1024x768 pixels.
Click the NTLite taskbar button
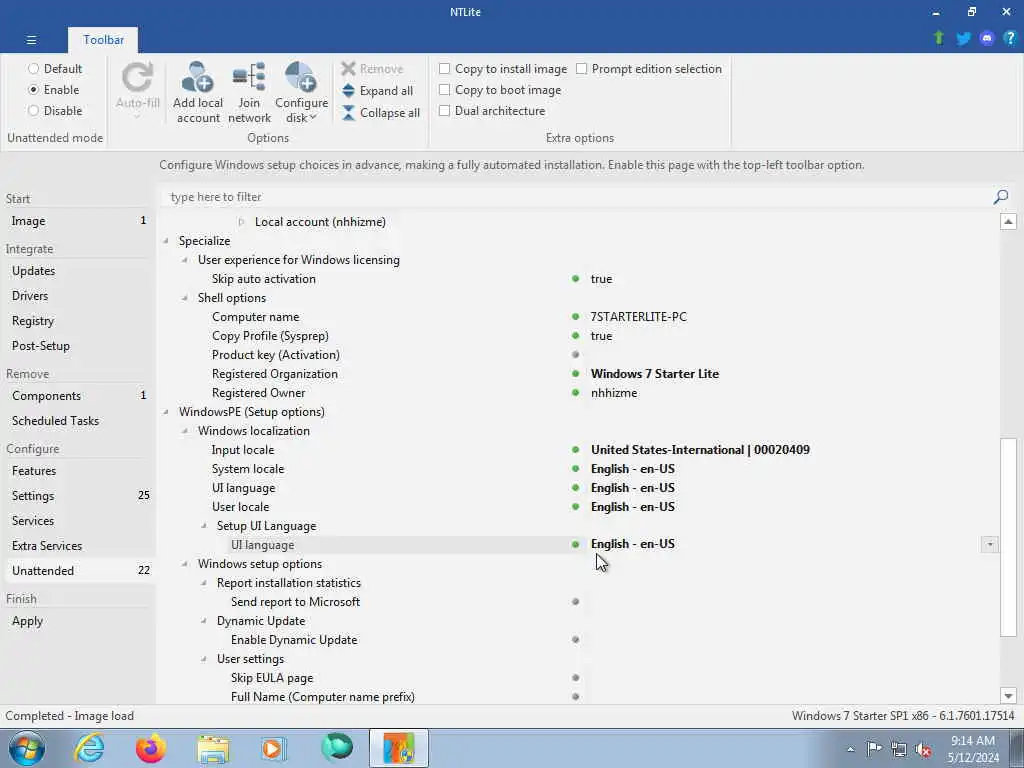398,748
